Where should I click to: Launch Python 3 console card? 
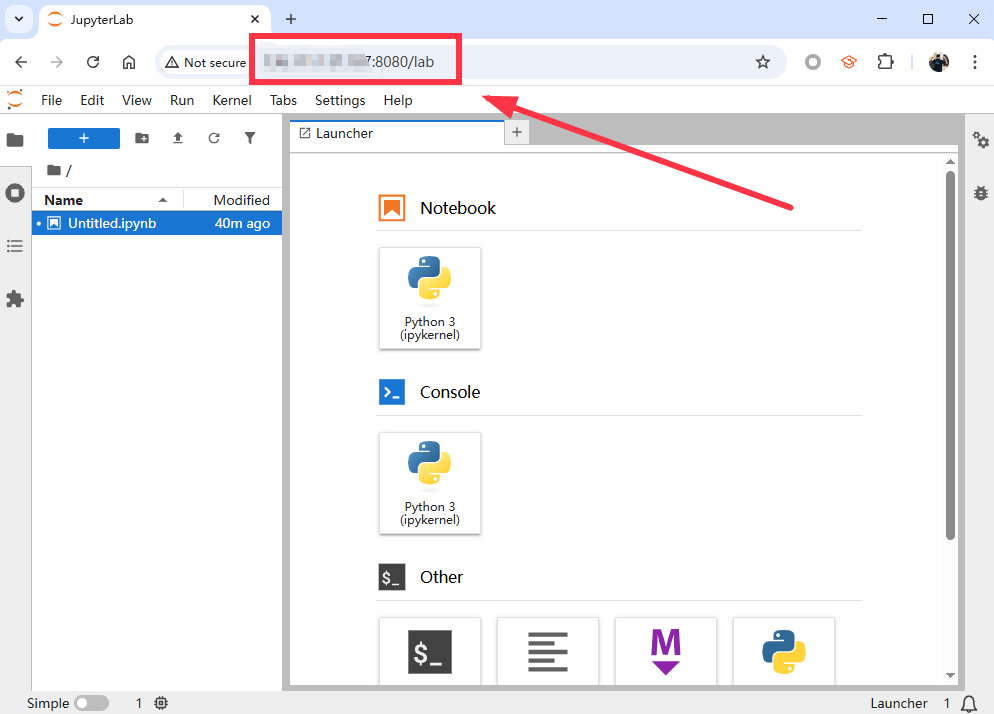(x=430, y=483)
